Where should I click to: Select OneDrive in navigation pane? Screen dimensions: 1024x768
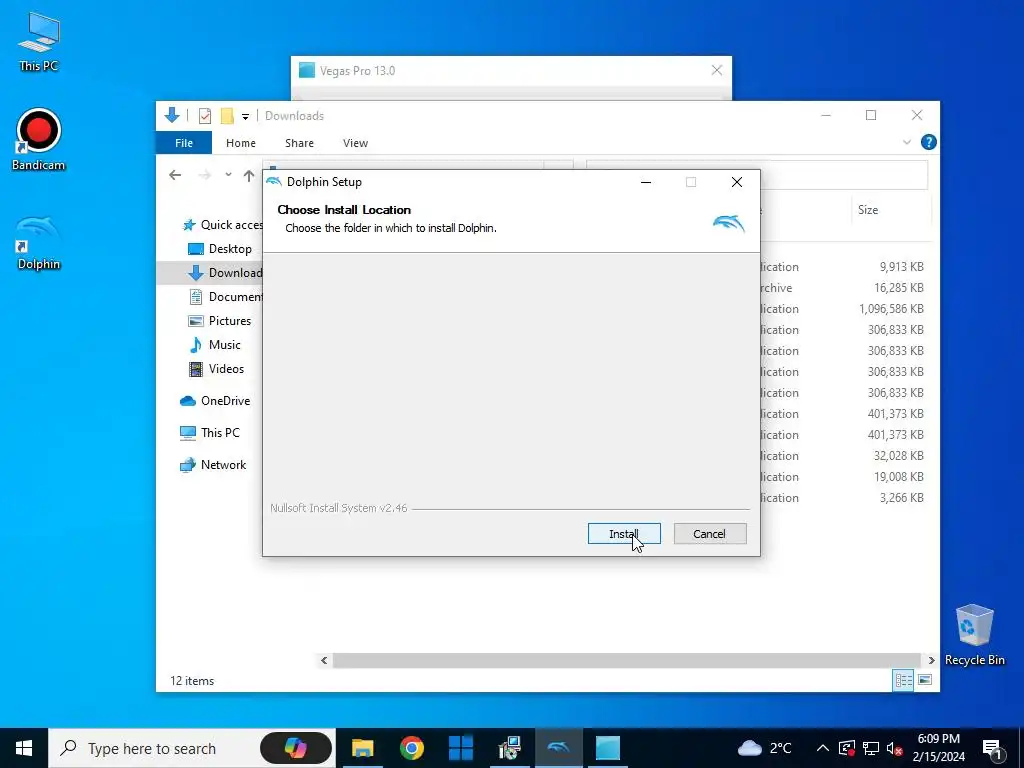(215, 401)
